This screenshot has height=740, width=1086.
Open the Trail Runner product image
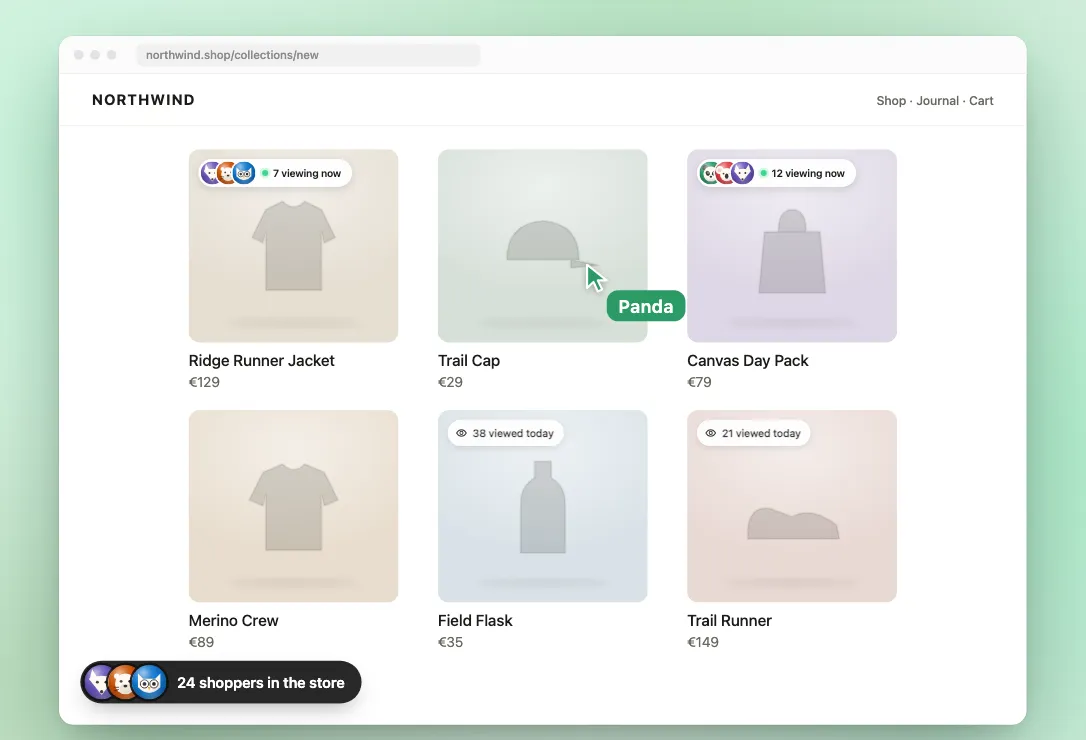(x=792, y=506)
